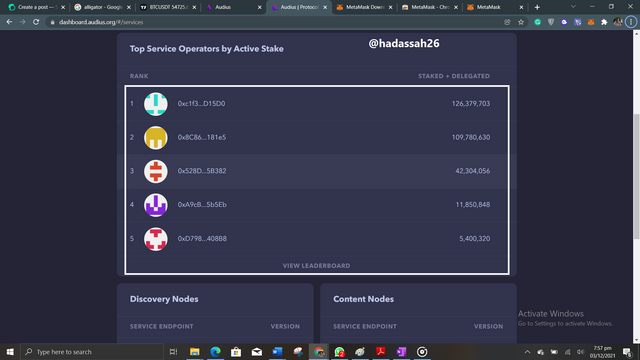Screen dimensions: 640x360
Task: Open operator 0xA9cB...5b5Eb
Action: coord(202,205)
